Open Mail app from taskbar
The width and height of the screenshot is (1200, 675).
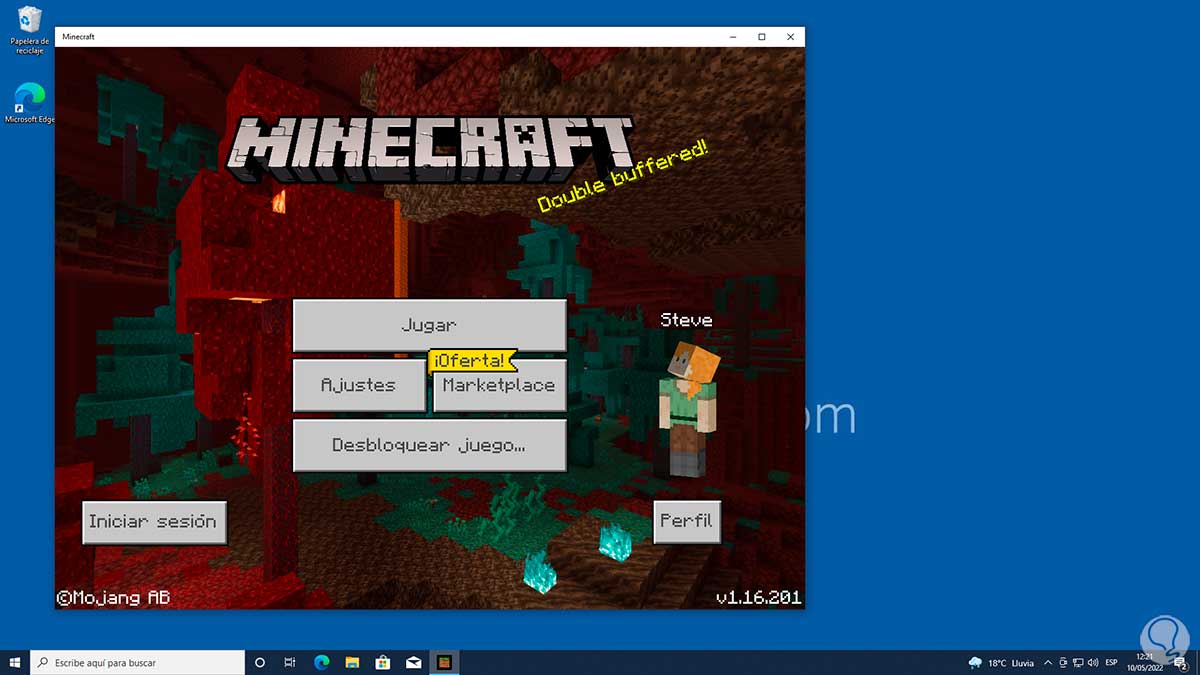[414, 662]
